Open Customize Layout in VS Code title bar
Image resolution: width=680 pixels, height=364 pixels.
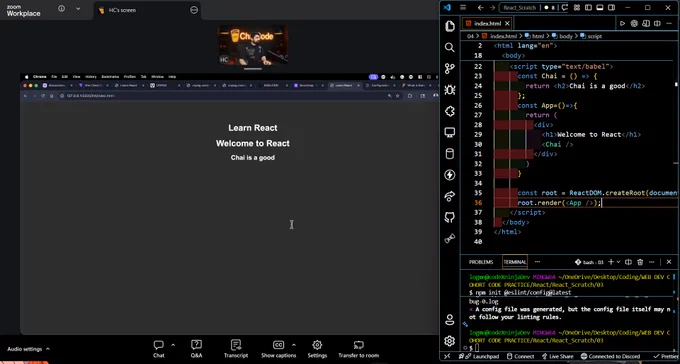point(577,7)
